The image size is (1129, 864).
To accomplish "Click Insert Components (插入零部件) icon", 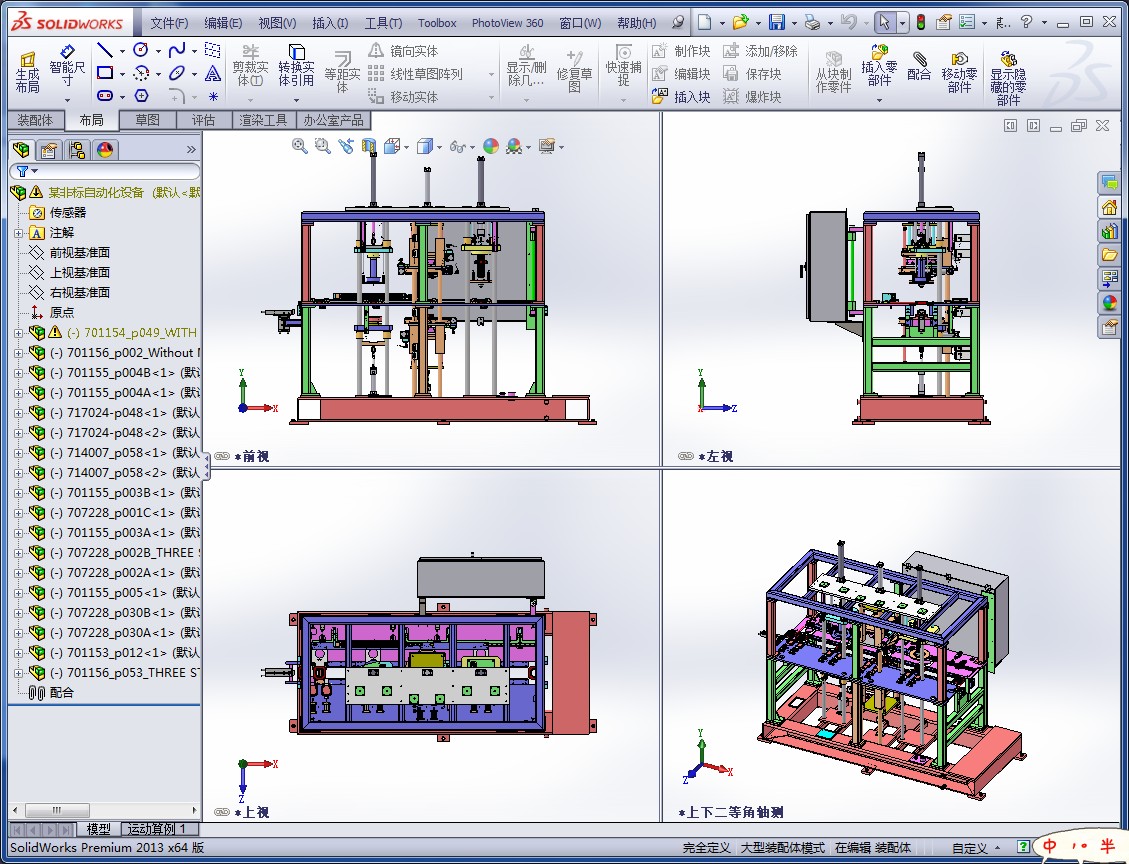I will click(x=879, y=63).
